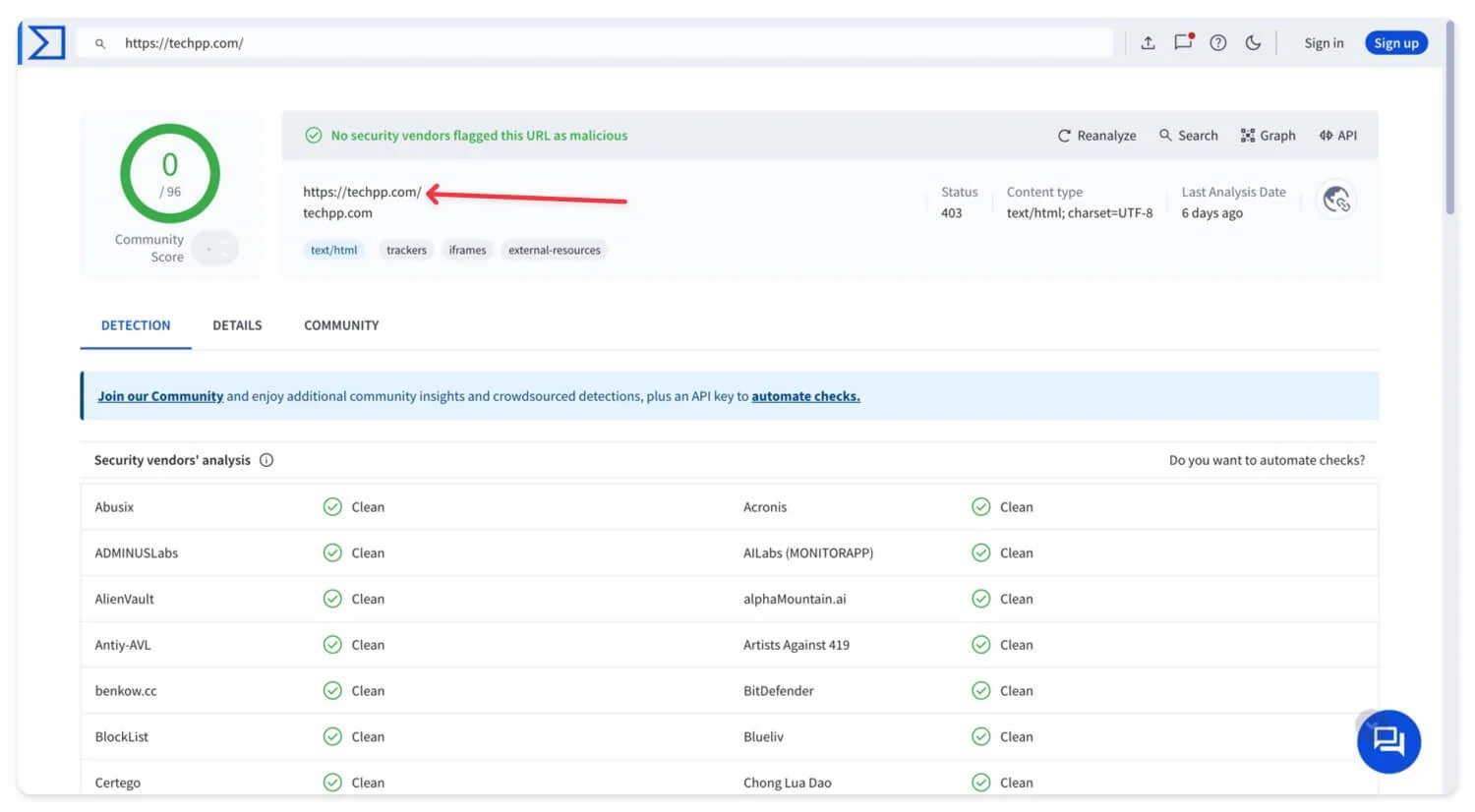Click the Artists Against 419 vendor name
This screenshot has height=812, width=1475.
click(x=796, y=645)
